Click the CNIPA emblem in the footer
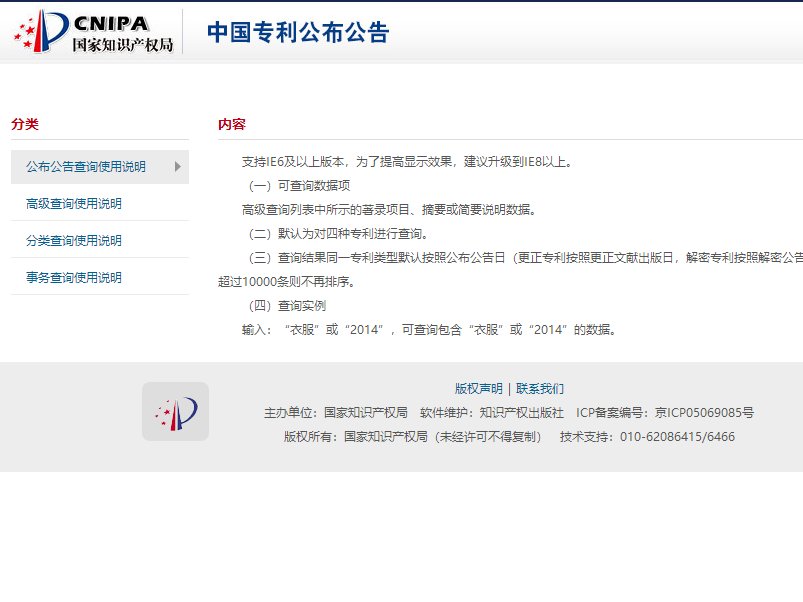 pyautogui.click(x=175, y=411)
